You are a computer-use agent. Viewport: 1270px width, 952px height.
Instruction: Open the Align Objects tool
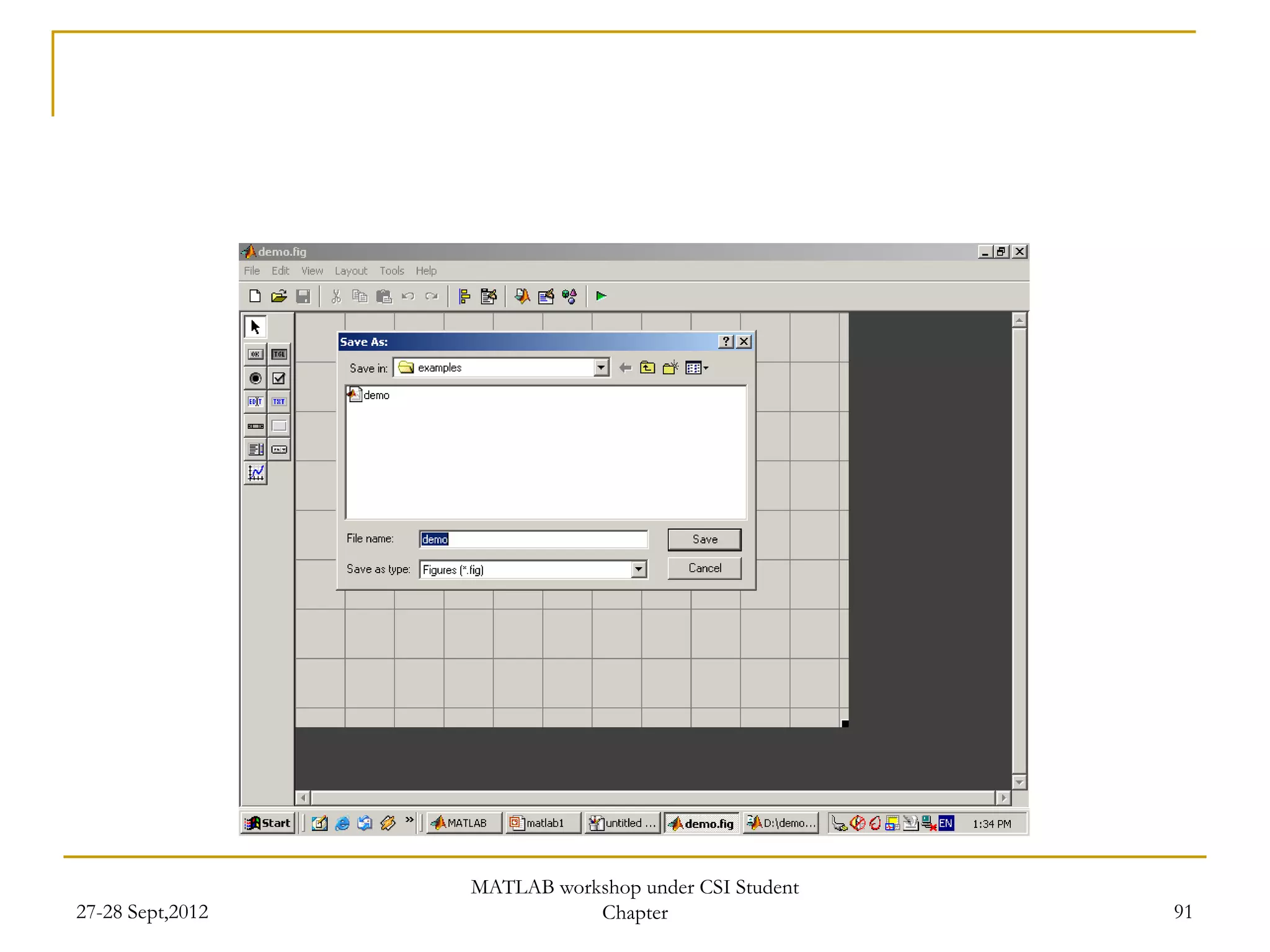[x=464, y=296]
